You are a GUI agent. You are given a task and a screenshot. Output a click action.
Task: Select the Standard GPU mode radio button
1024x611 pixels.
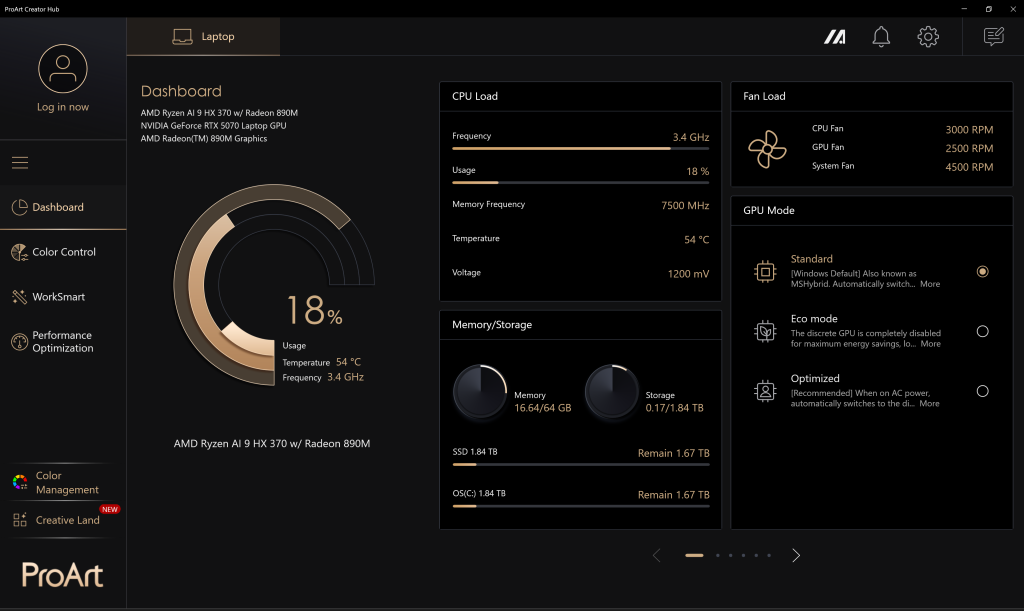pos(982,272)
